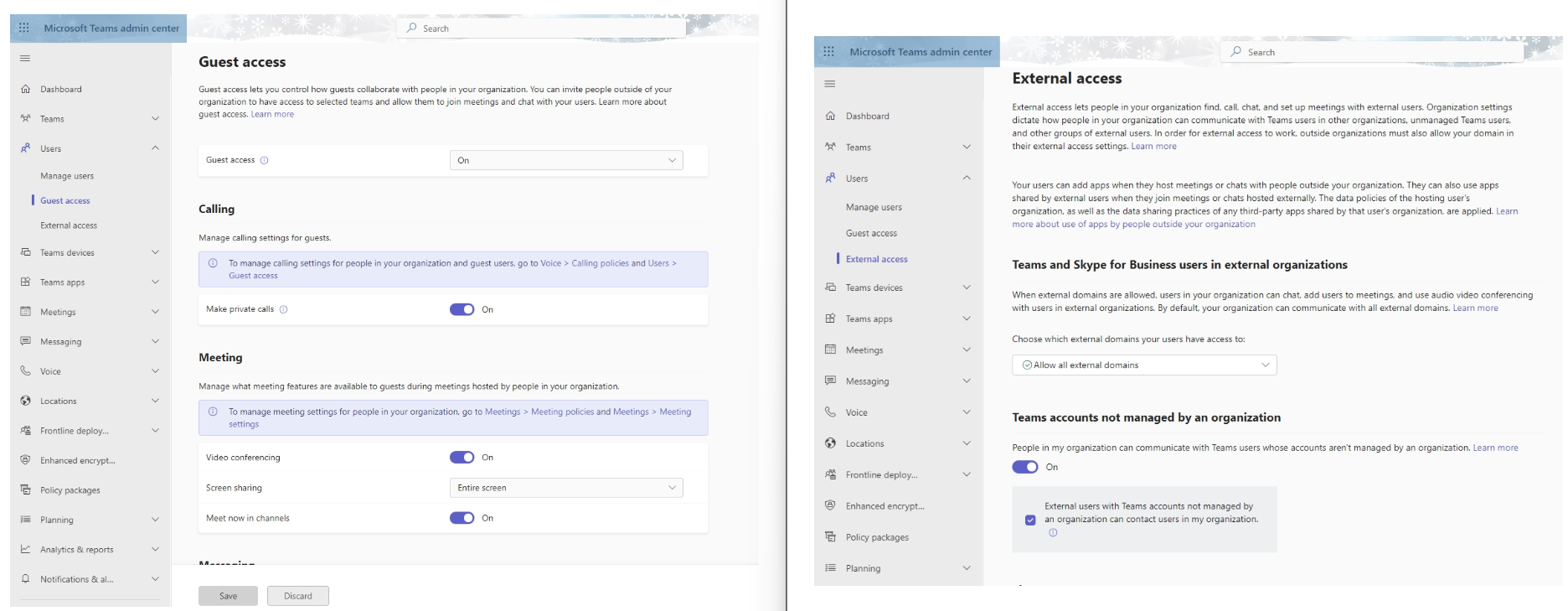
Task: Open Meetings > Meeting policies link
Action: 539,412
